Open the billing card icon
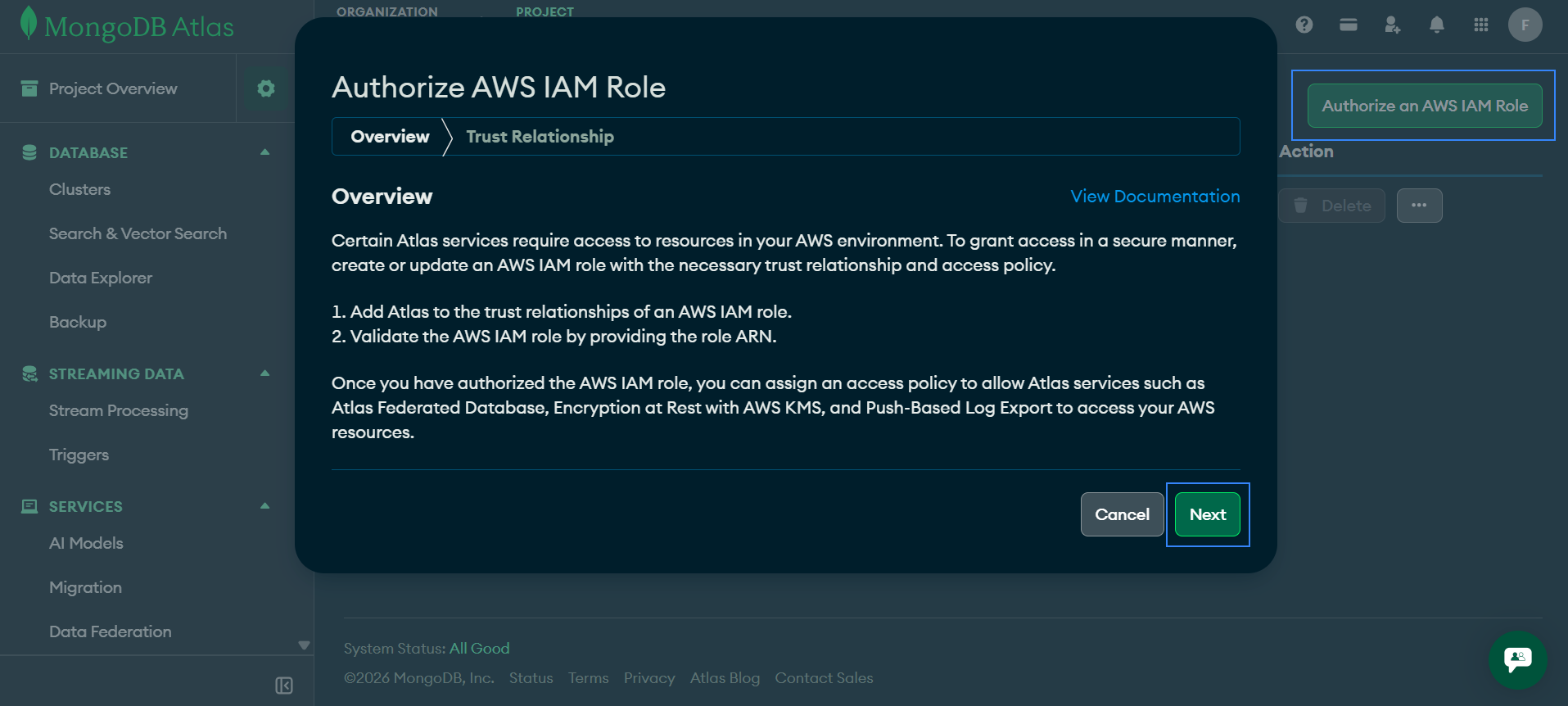Viewport: 1568px width, 706px height. point(1349,25)
